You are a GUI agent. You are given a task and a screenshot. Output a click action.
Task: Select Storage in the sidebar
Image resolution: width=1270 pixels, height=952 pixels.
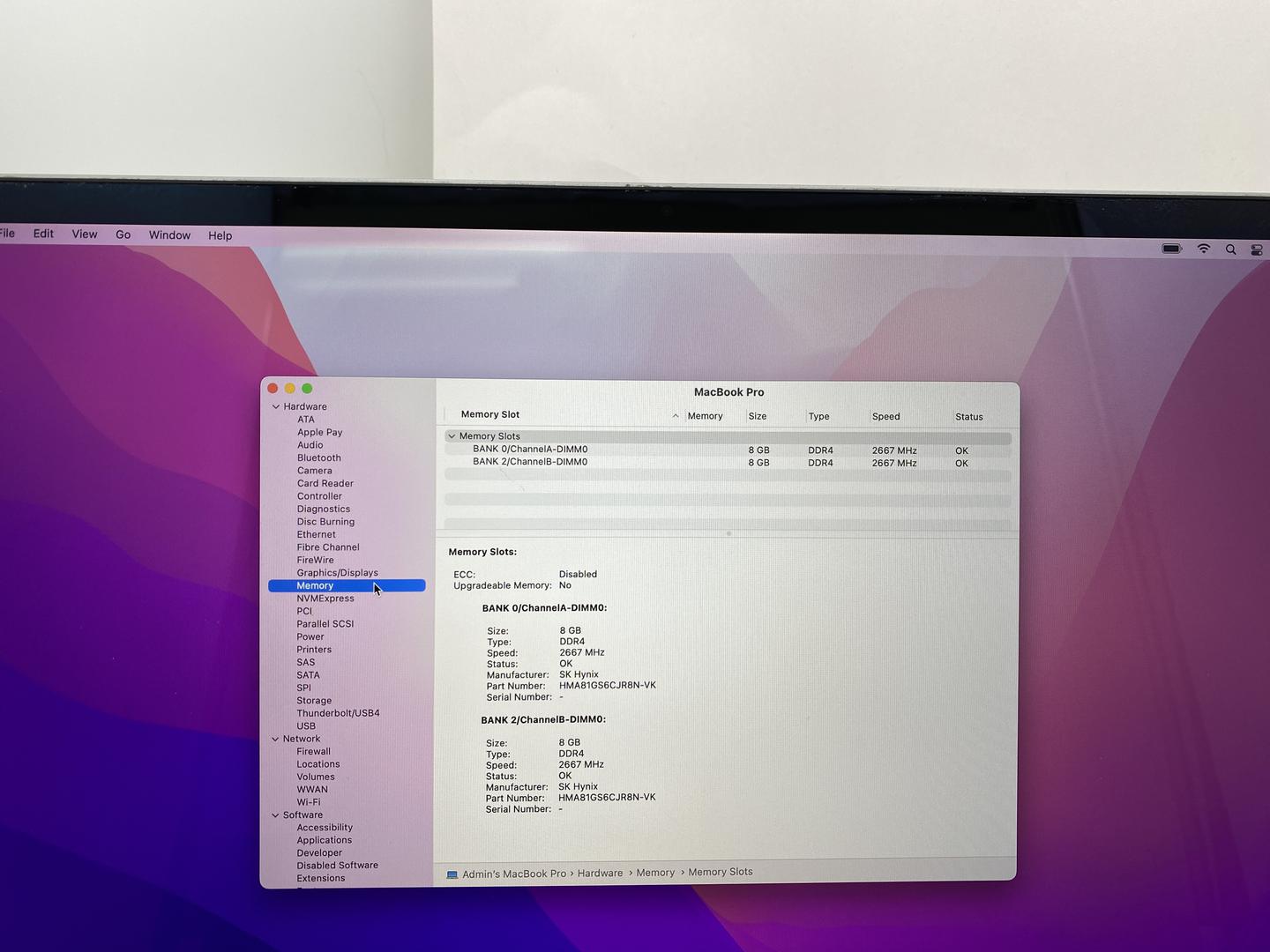(x=314, y=701)
